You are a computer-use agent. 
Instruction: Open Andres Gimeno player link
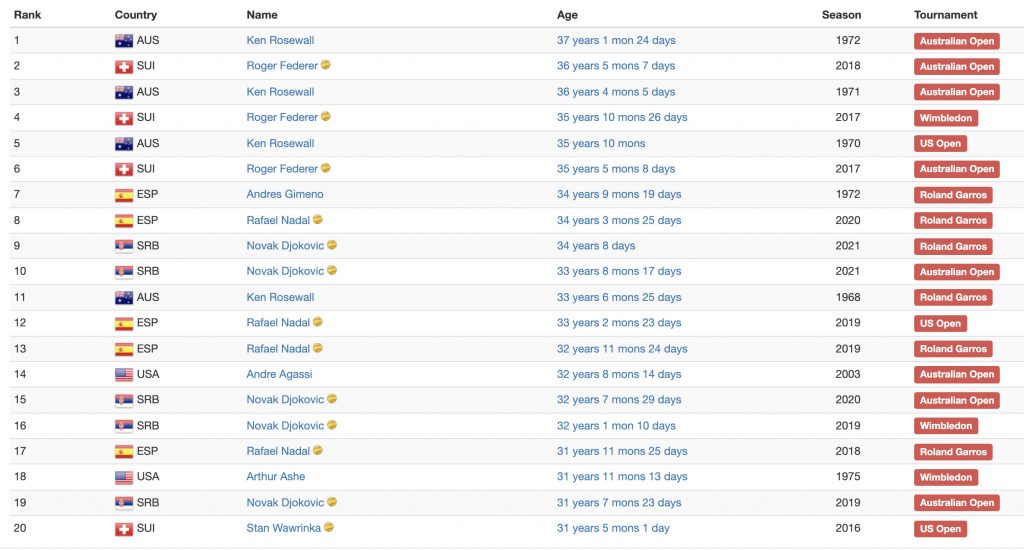(x=285, y=194)
